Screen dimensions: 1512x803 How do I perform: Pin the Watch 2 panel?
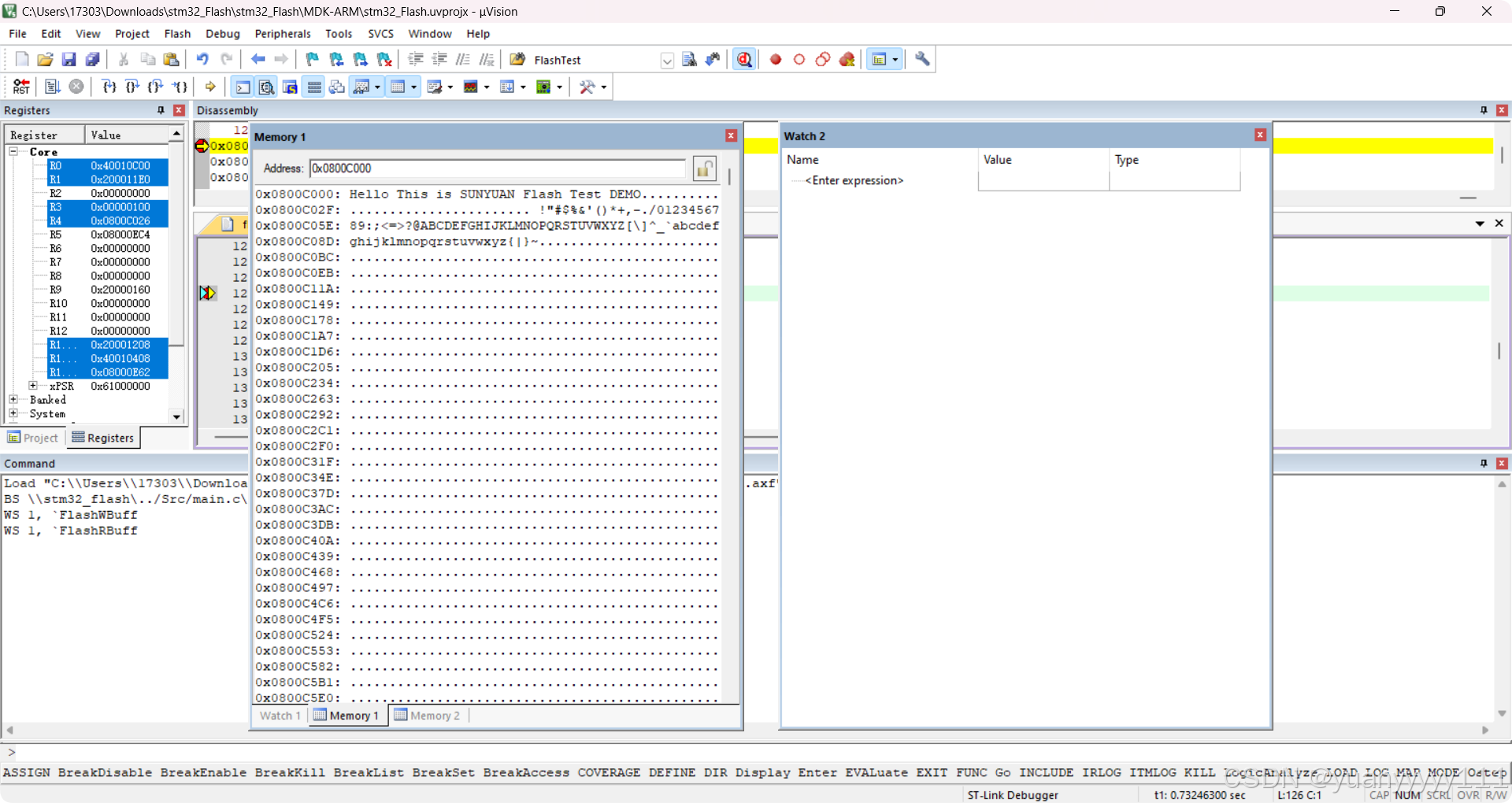pos(1246,135)
